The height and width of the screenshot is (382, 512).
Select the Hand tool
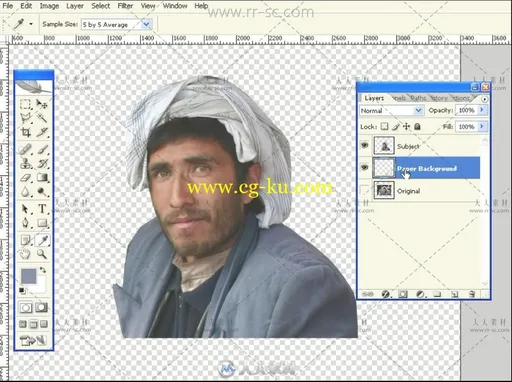coord(26,254)
